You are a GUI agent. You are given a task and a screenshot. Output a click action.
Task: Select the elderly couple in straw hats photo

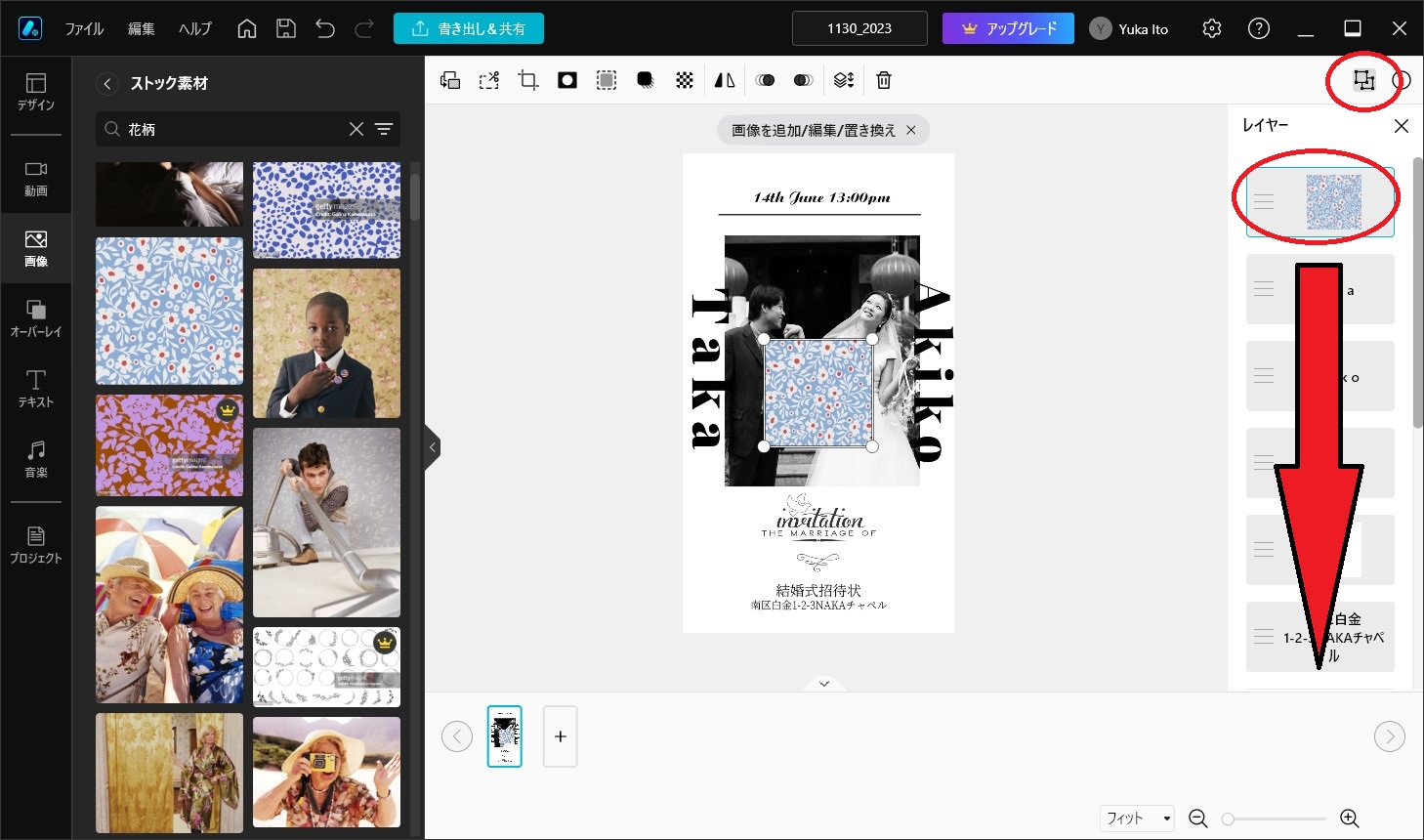(169, 605)
